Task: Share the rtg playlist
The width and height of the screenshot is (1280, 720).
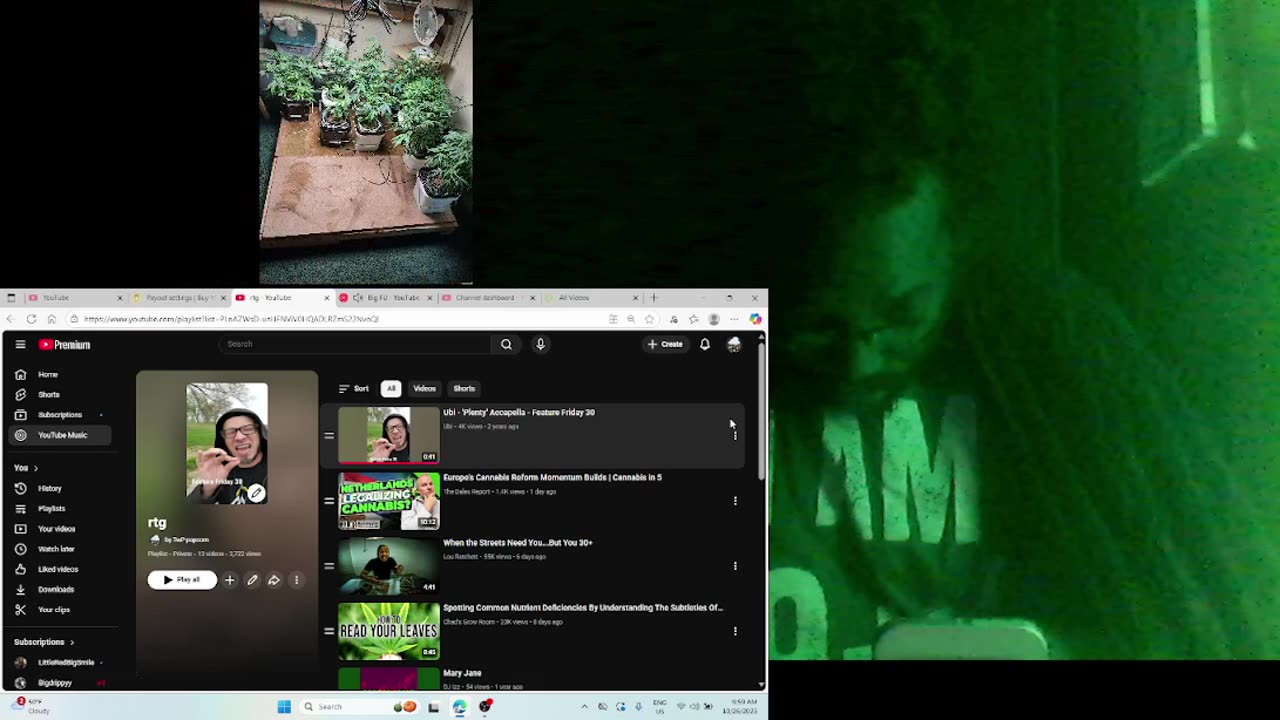Action: (274, 580)
